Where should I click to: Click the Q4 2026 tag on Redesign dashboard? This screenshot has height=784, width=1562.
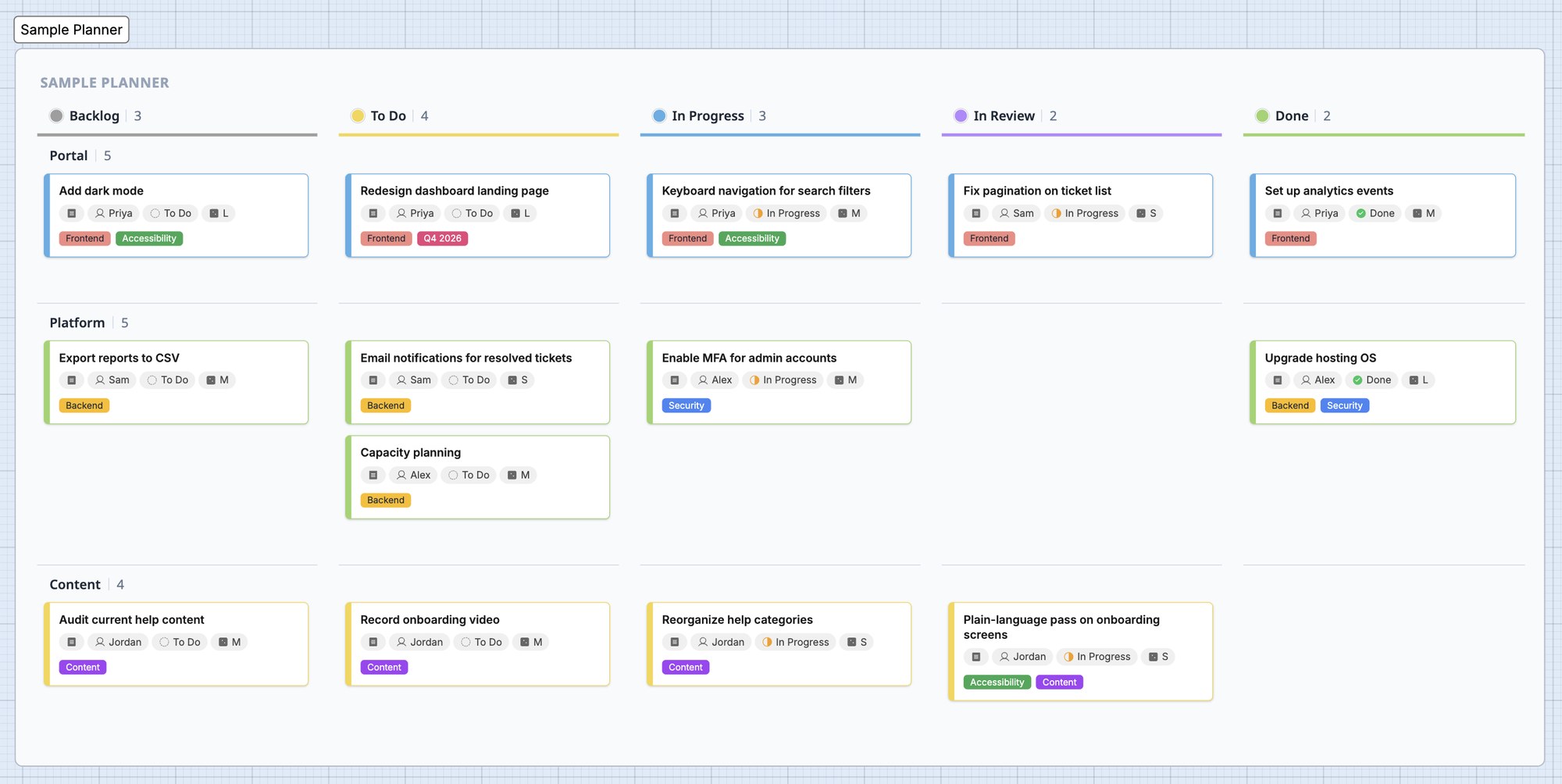click(x=442, y=239)
